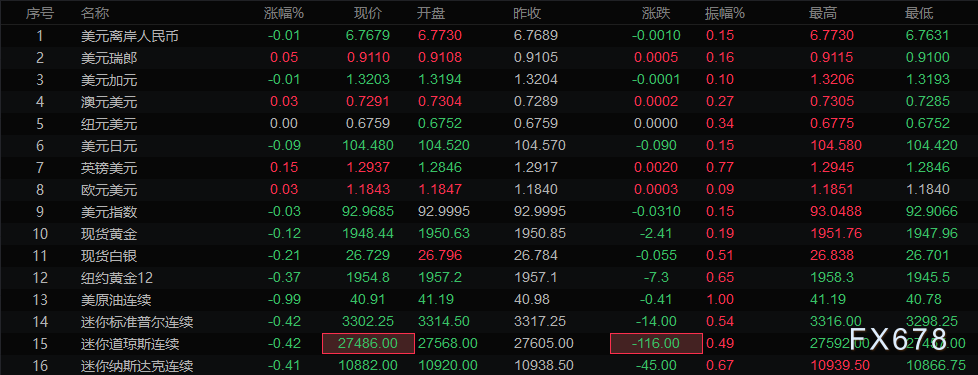Sort by the 最低 column header
The image size is (978, 375).
[919, 13]
